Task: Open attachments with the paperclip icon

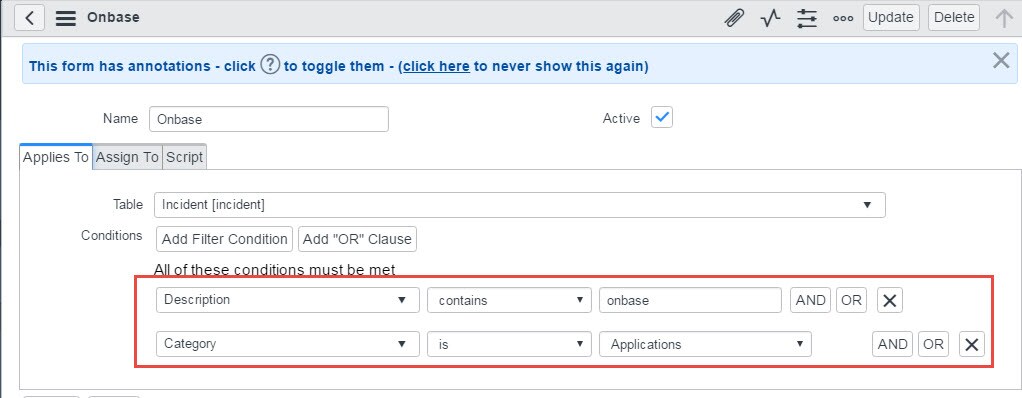Action: [734, 18]
